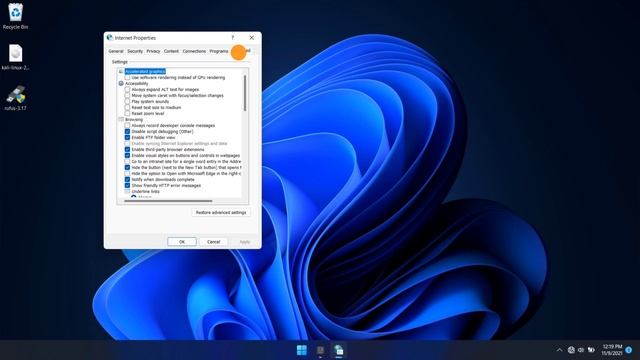This screenshot has height=360, width=640.
Task: Check Reset text size to medium
Action: click(x=127, y=107)
